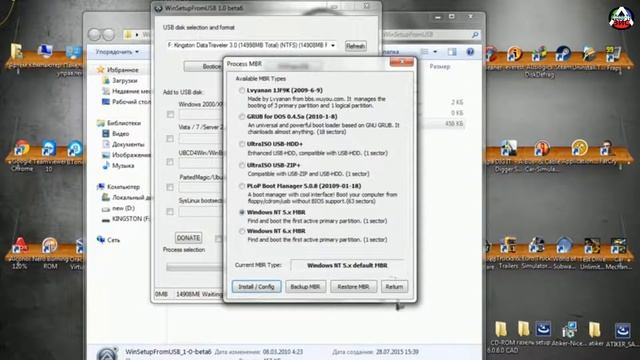The height and width of the screenshot is (360, 640).
Task: Open Explorer view options dropdown arrow
Action: point(435,52)
